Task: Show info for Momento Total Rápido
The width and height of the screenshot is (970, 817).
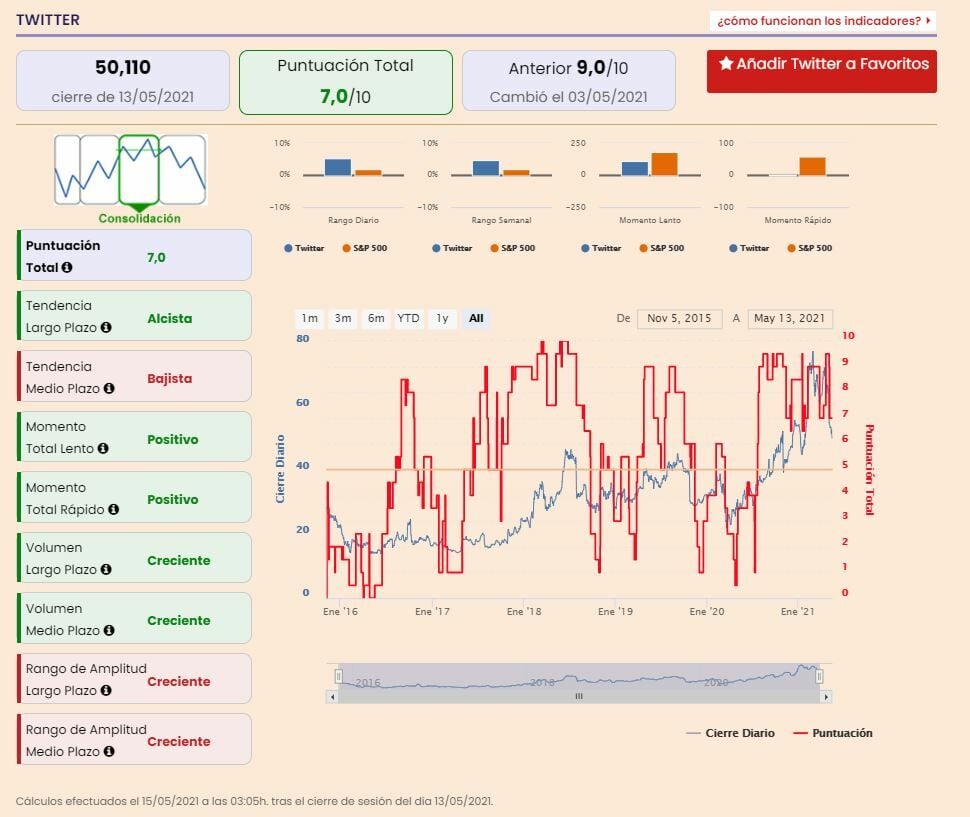Action: tap(113, 509)
